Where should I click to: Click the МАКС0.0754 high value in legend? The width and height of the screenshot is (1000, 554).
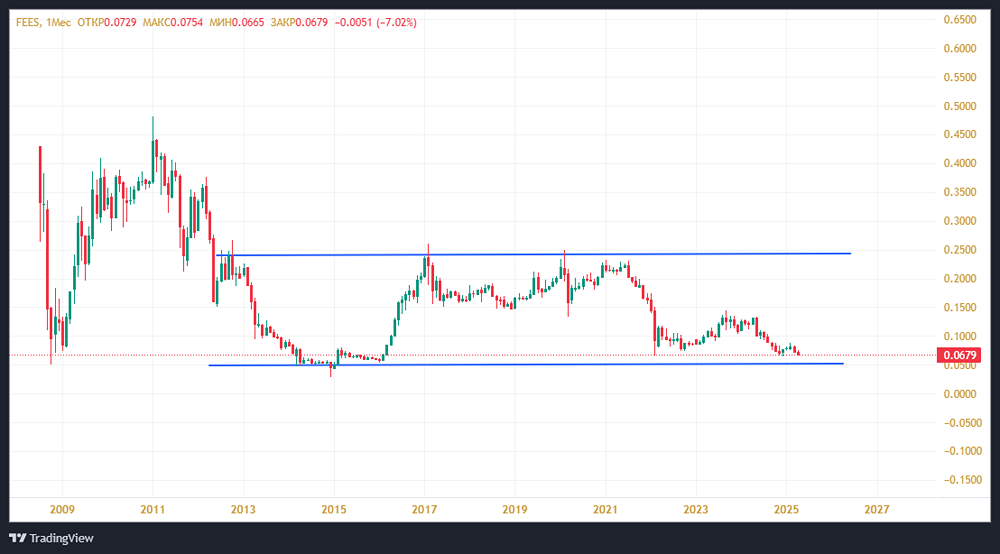coord(172,22)
